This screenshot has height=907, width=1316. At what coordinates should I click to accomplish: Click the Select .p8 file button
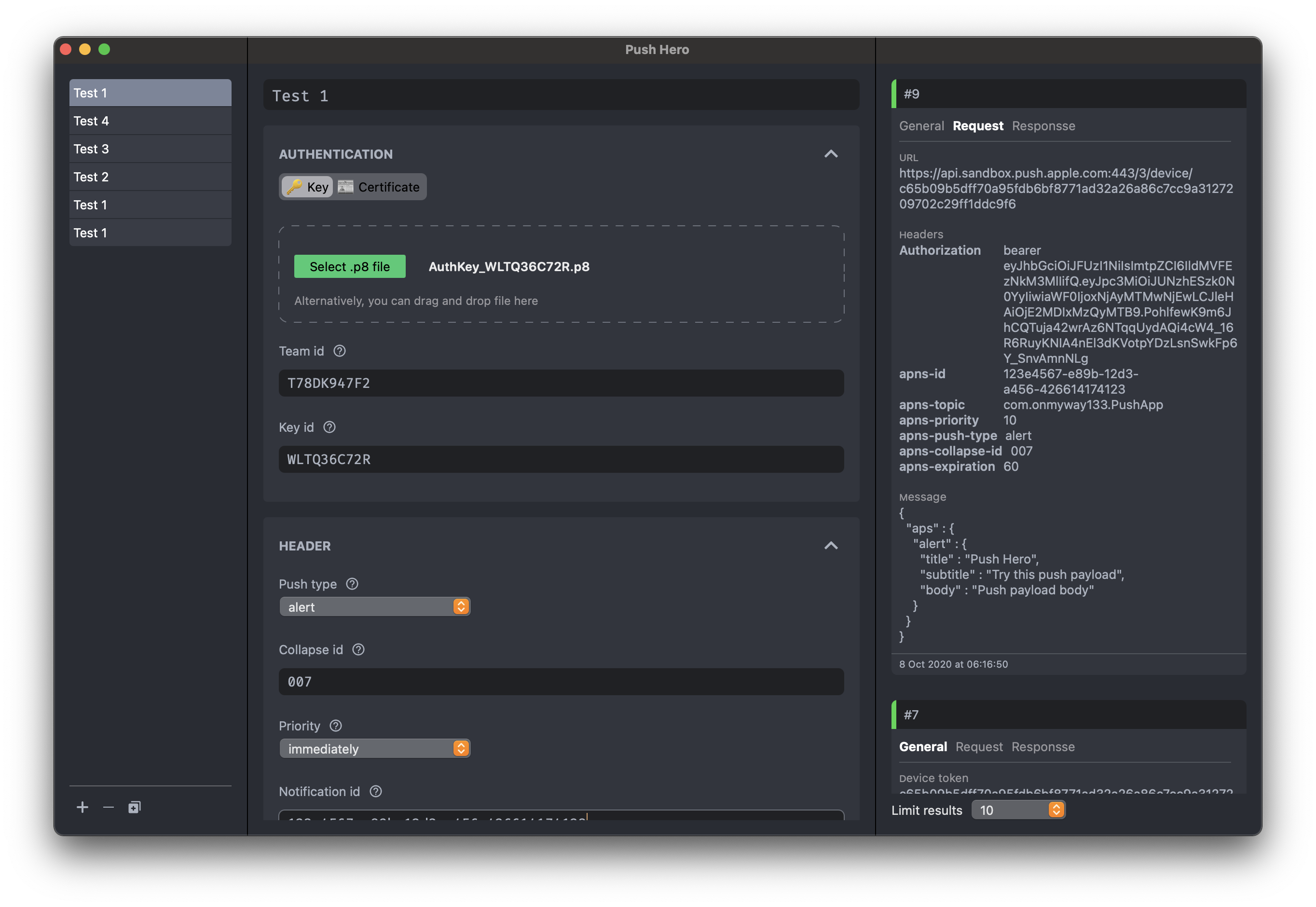(350, 266)
